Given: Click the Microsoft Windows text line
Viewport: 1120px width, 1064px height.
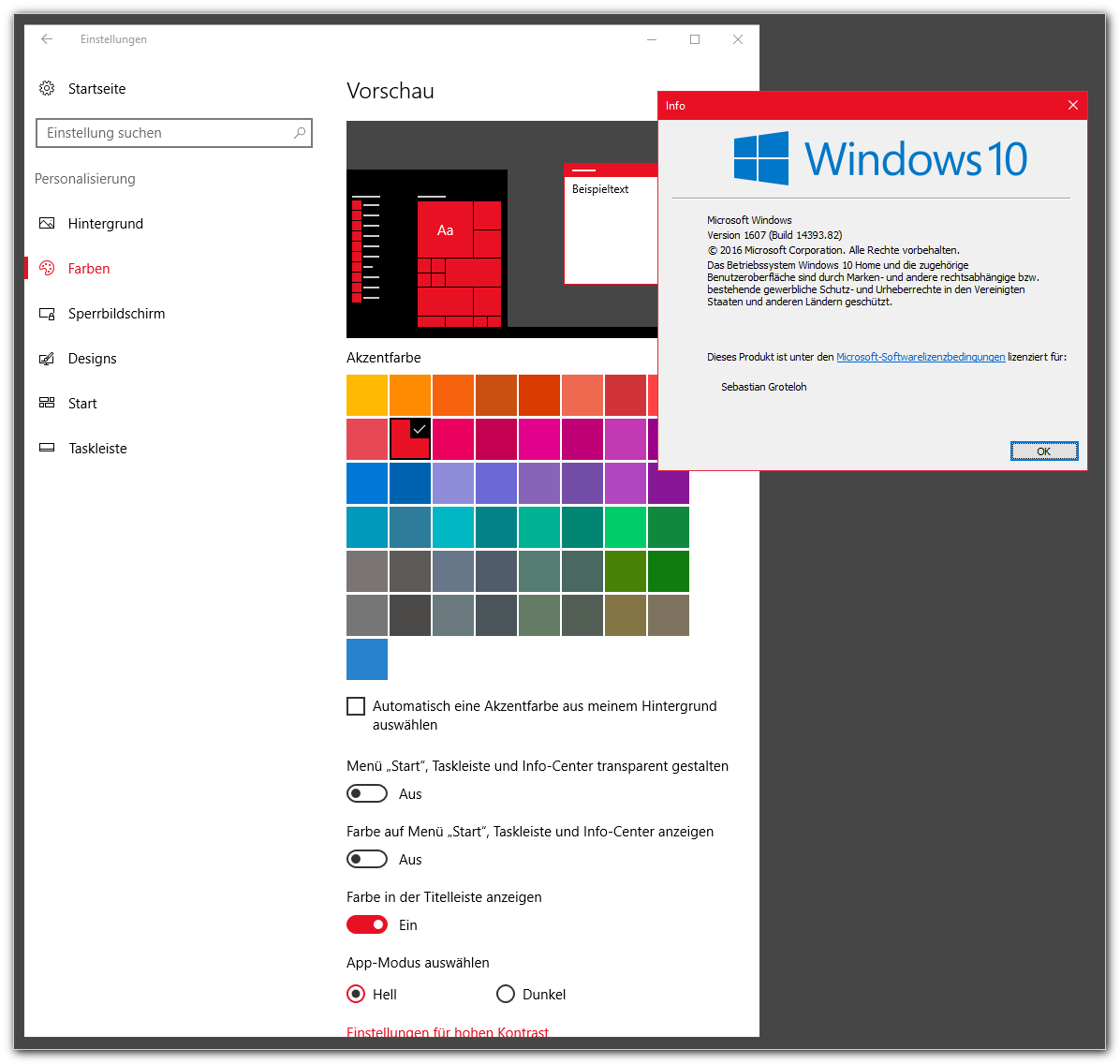Looking at the screenshot, I should coord(749,220).
